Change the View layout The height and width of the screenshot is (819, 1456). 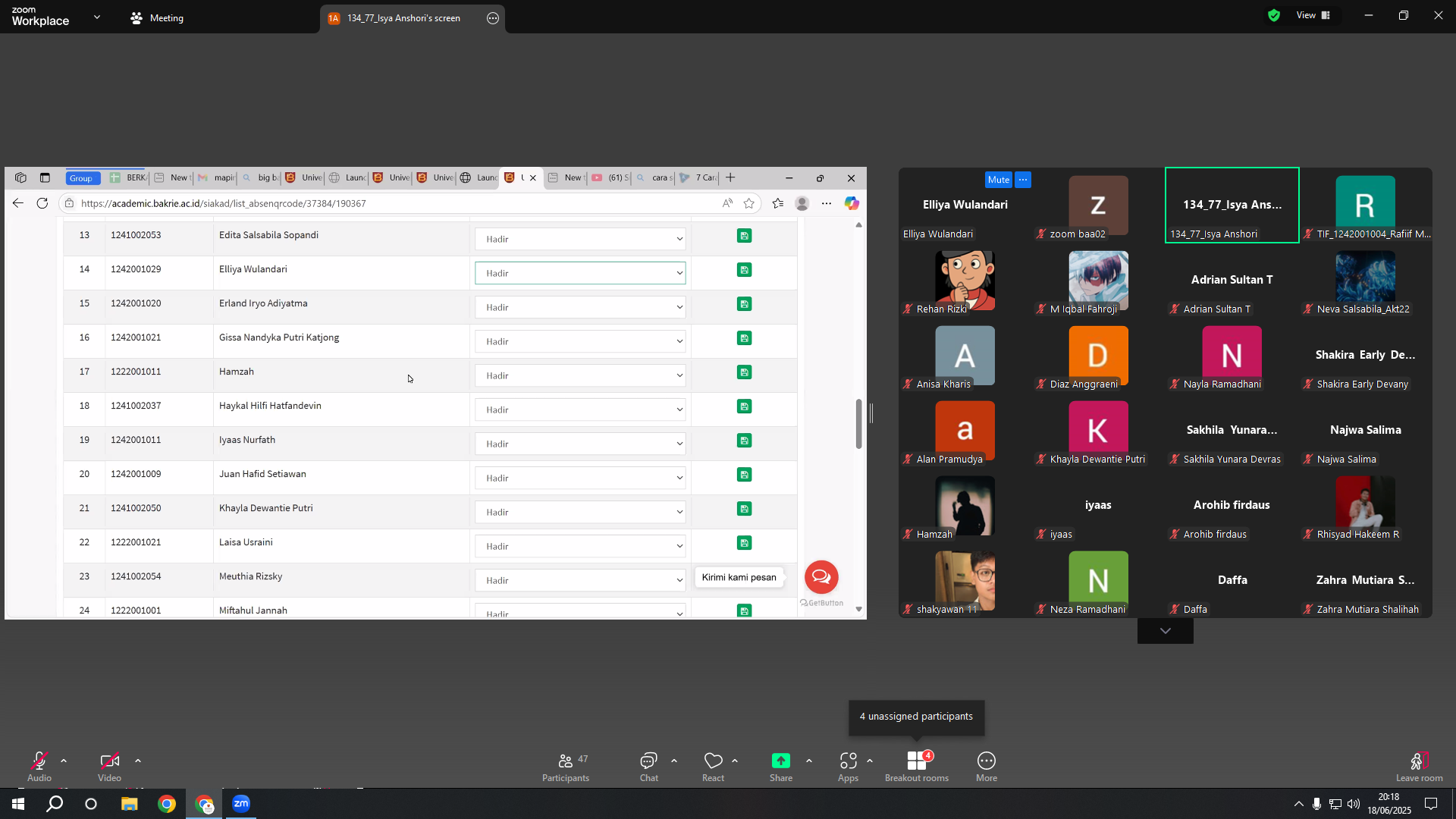click(1313, 15)
